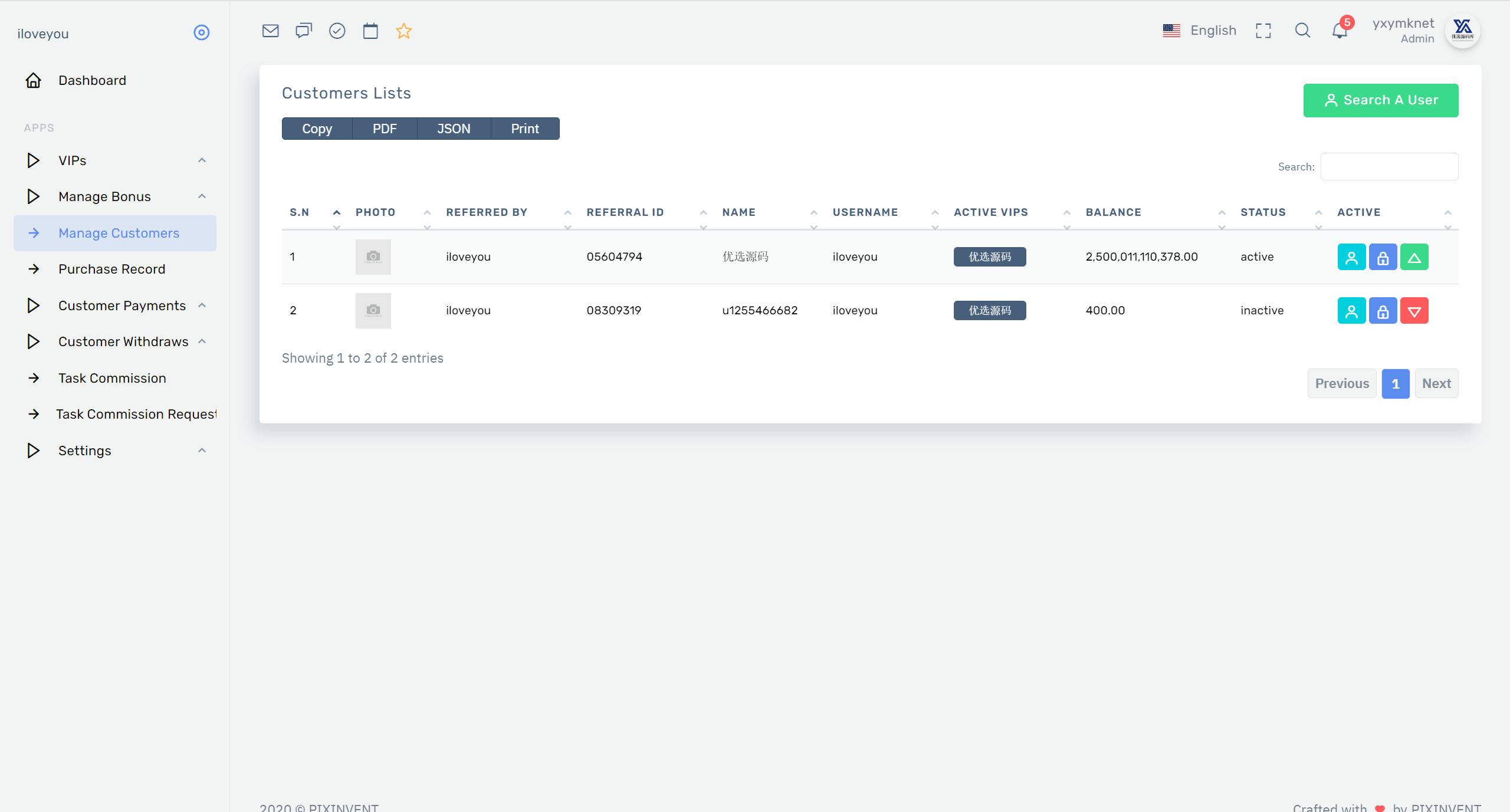Open the calendar icon in toolbar
Image resolution: width=1510 pixels, height=812 pixels.
tap(370, 31)
